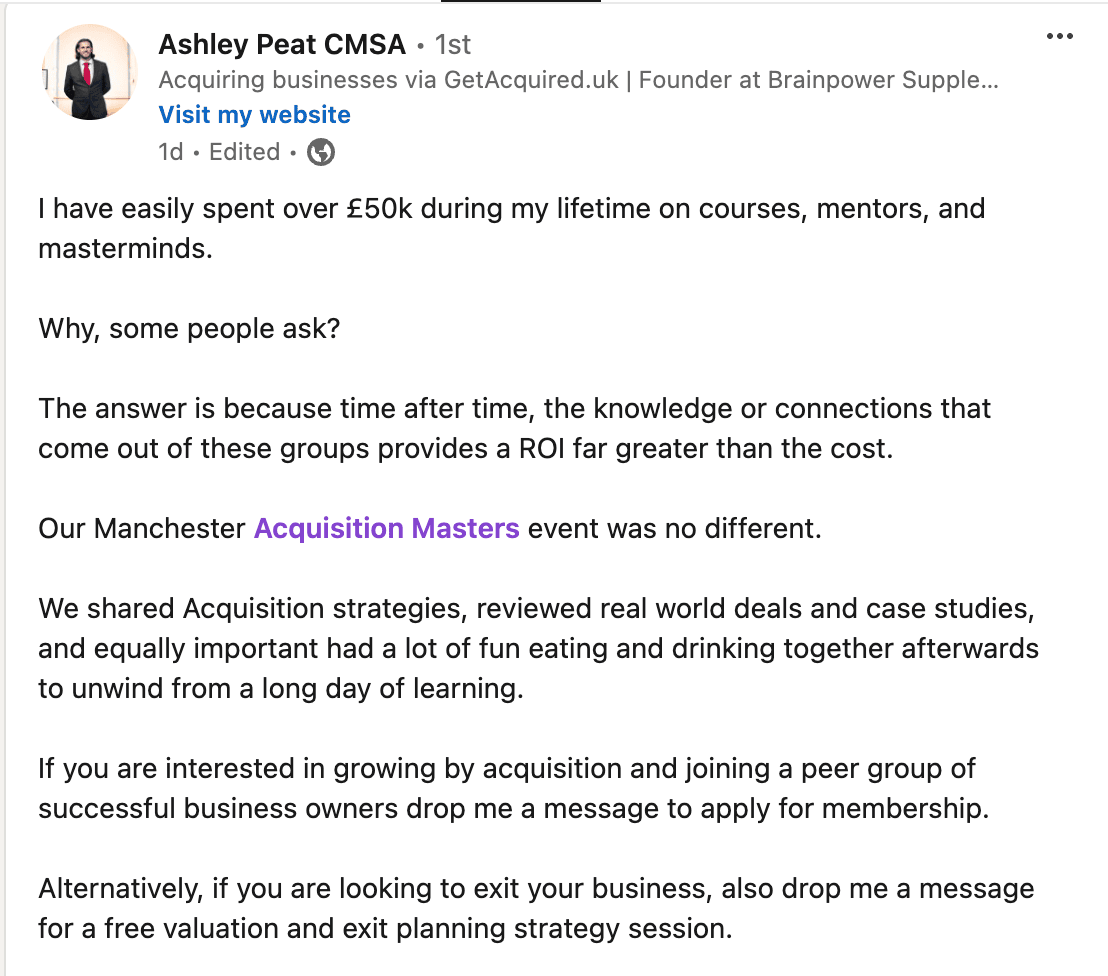Click the words 'Our Manchester' in the post
This screenshot has height=976, width=1108.
pos(141,529)
